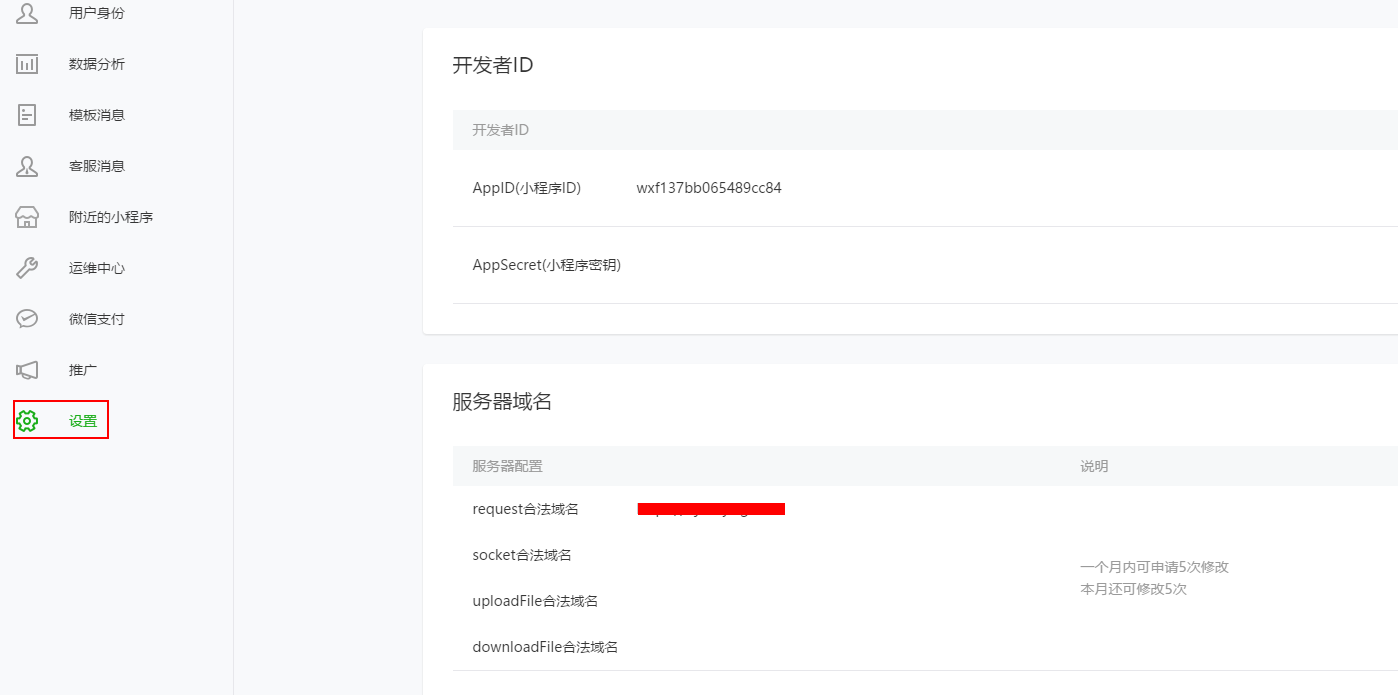Click the 服务器配置 column header

(508, 466)
